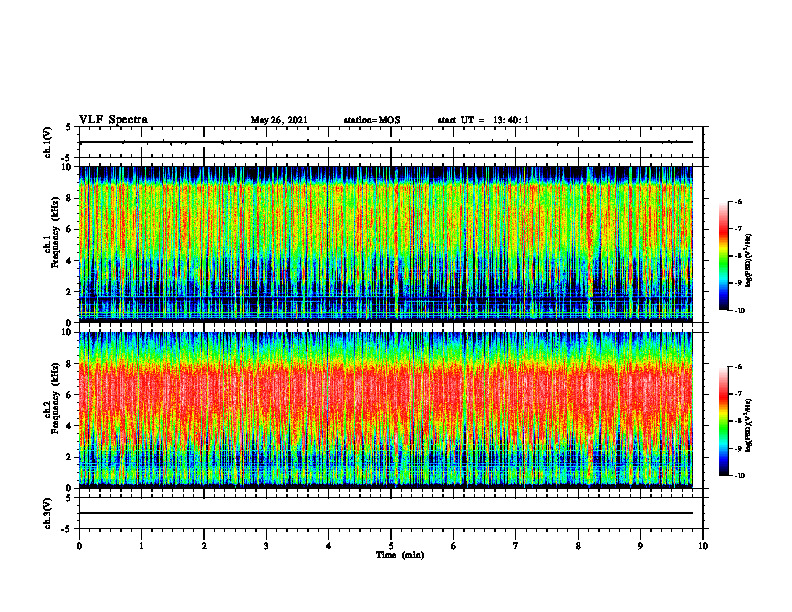Click the "ch.3(V)" axis label
The width and height of the screenshot is (792, 612).
point(48,513)
